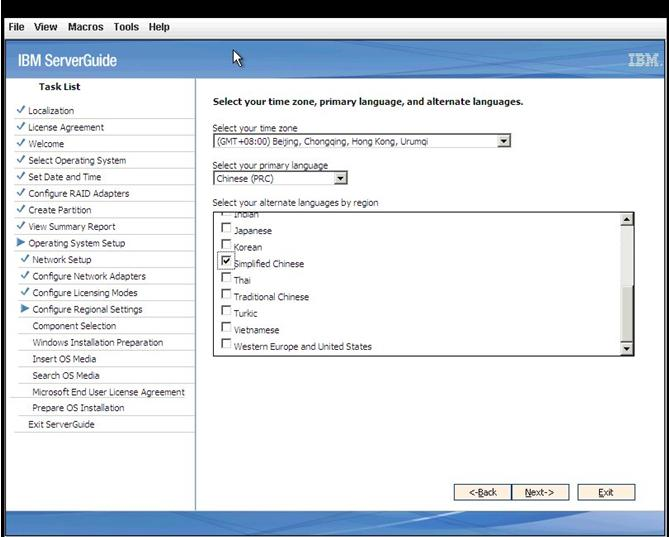This screenshot has height=537, width=669.
Task: Check Western Europe and United States box
Action: [226, 344]
